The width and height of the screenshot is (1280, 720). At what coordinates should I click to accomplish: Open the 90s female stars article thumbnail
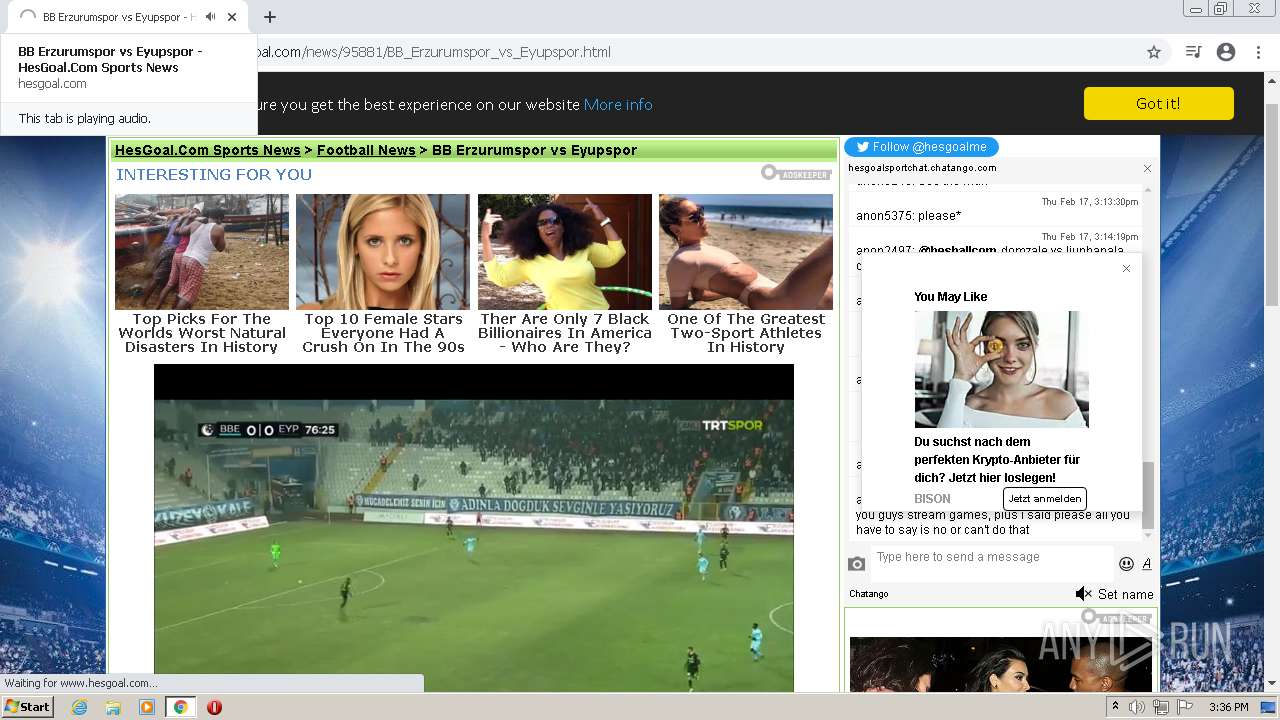coord(383,252)
